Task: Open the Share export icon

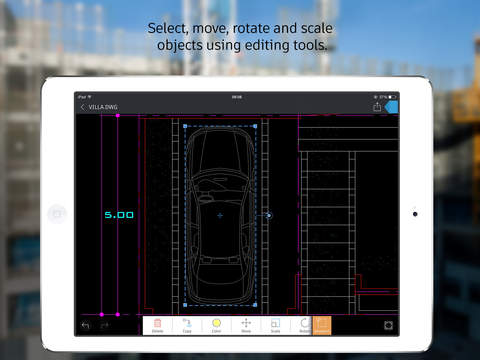Action: click(x=377, y=107)
